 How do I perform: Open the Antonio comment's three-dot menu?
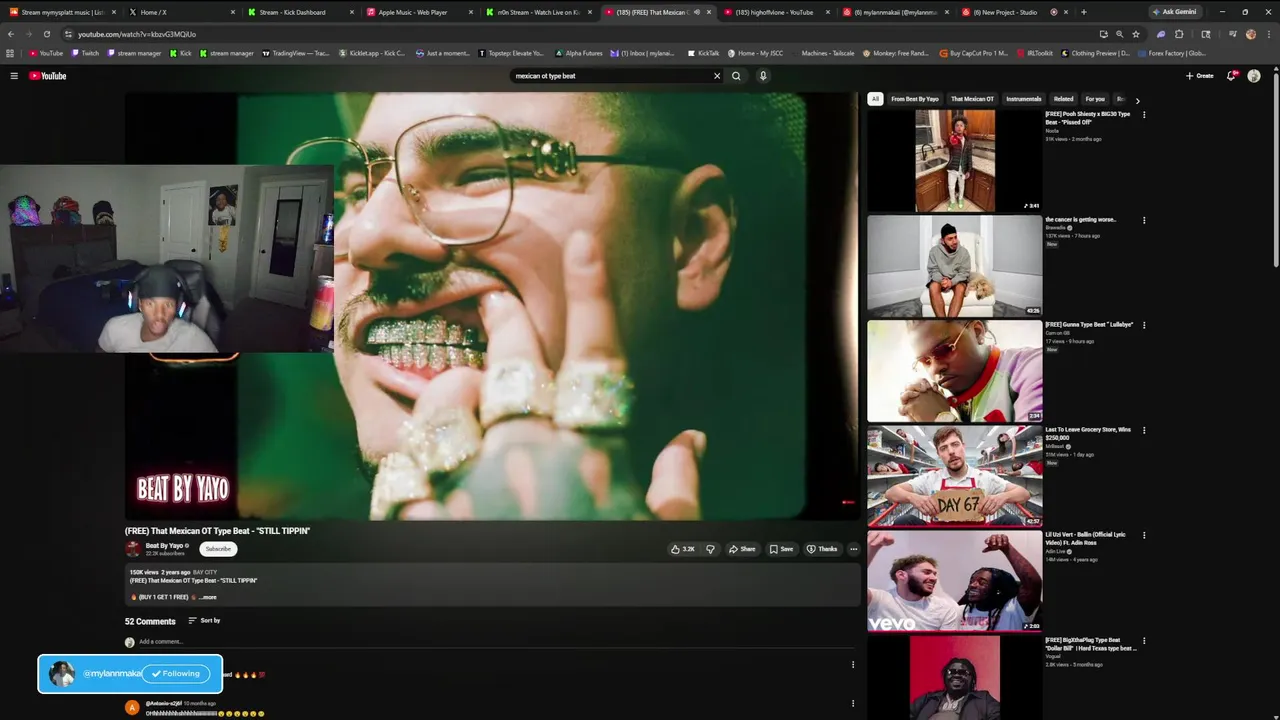click(853, 703)
